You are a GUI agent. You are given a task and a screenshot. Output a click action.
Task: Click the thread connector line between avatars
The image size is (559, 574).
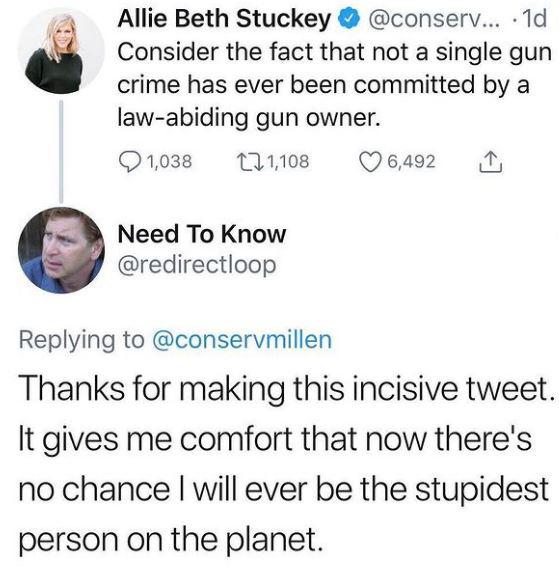pyautogui.click(x=61, y=151)
